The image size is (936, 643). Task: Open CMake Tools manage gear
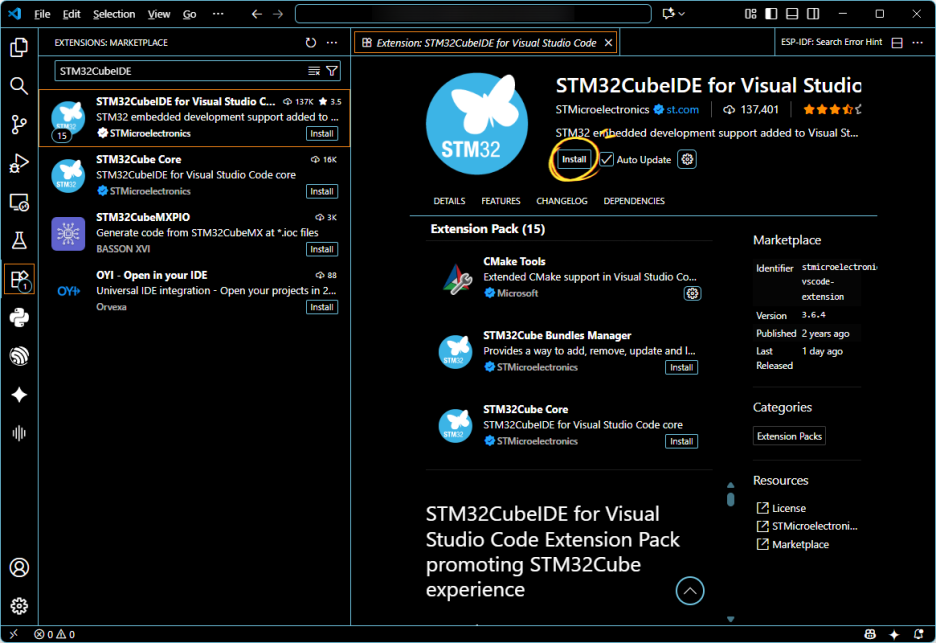click(692, 293)
